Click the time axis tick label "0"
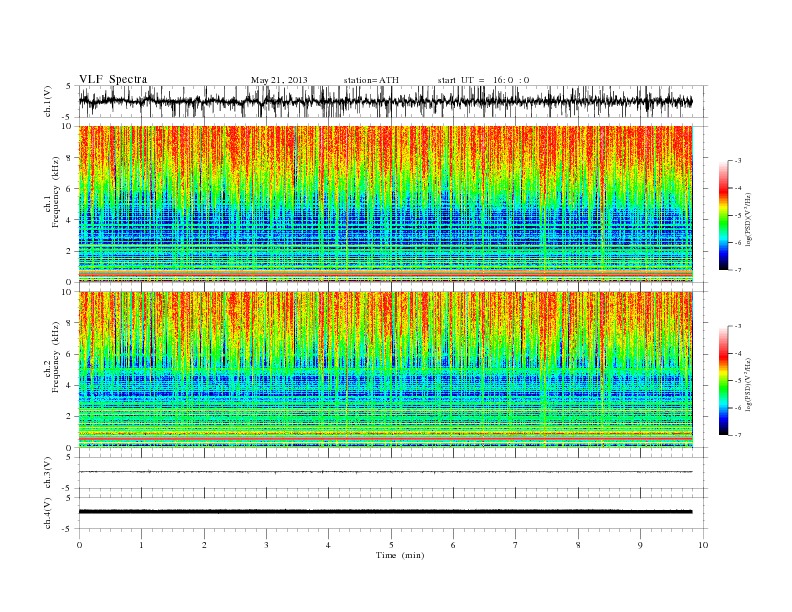Viewport: 792px width, 612px height. point(79,545)
